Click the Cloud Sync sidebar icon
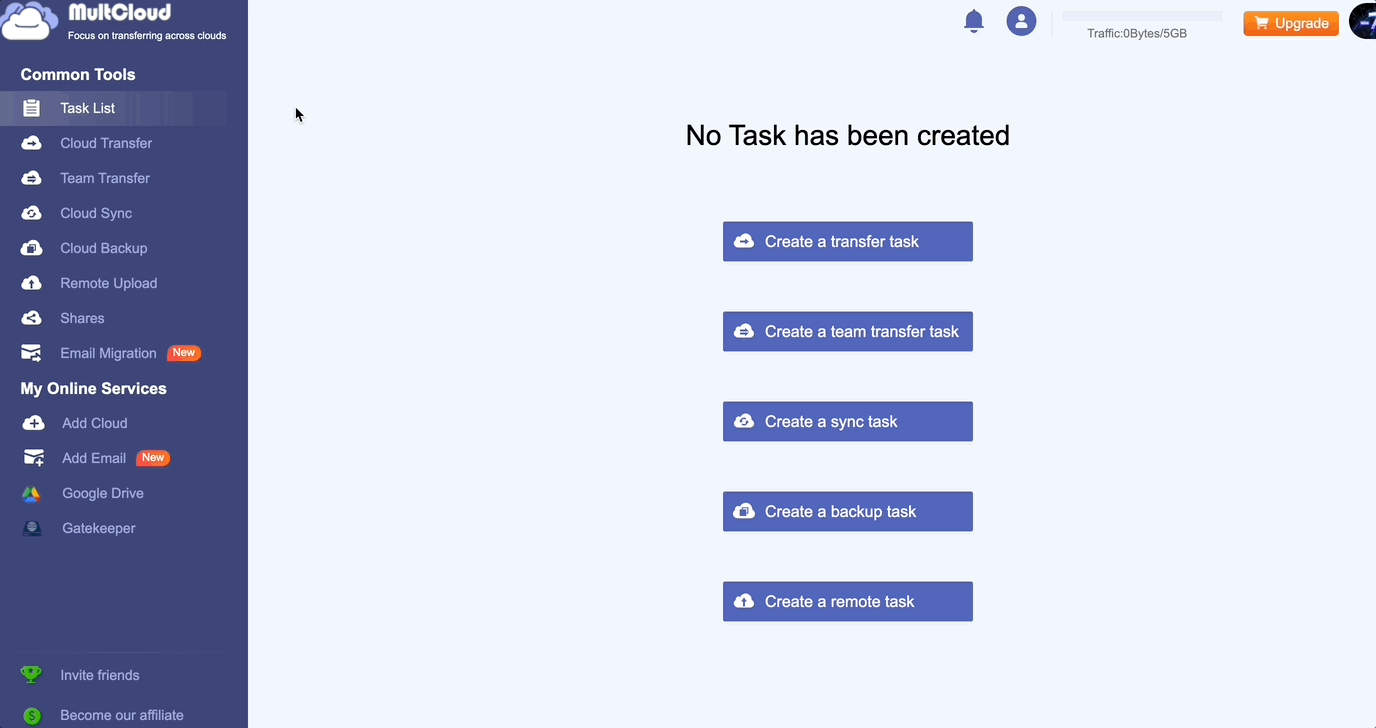 pyautogui.click(x=32, y=213)
